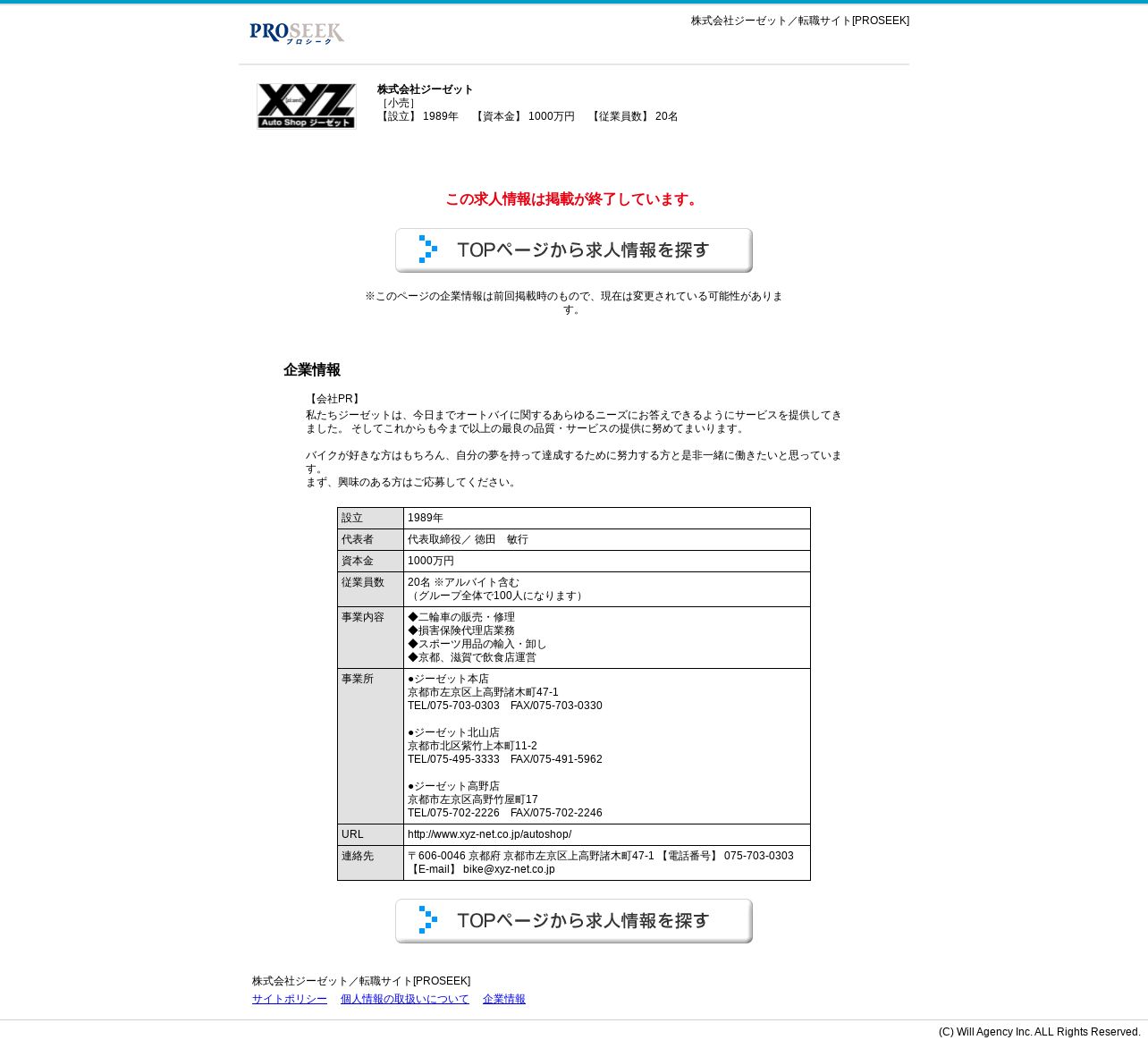Select the header text 株式会社ジーゼット／転職サイト[PROSEEK]

pyautogui.click(x=800, y=21)
